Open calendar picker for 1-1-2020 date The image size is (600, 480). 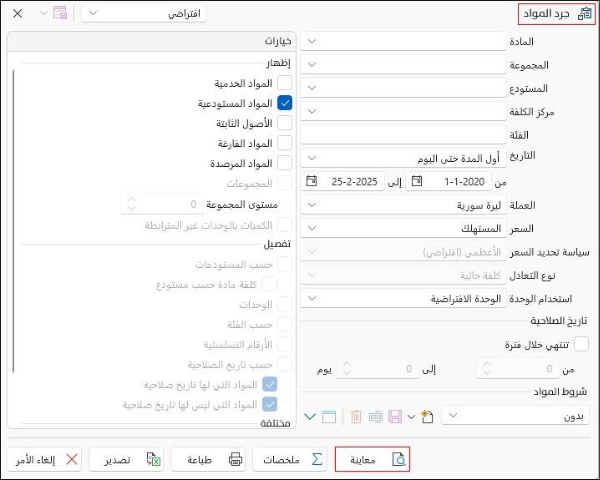point(417,181)
